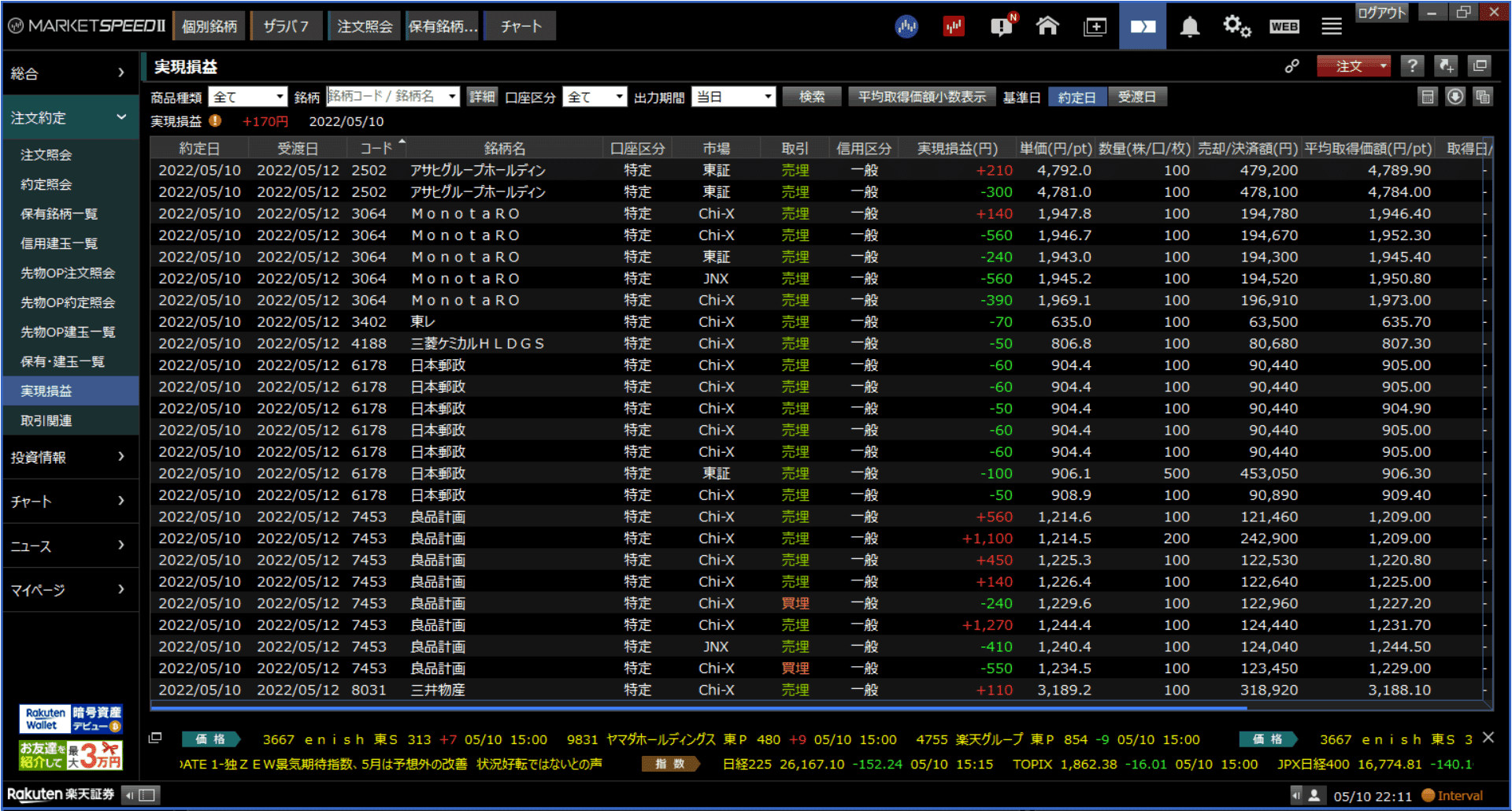1512x811 pixels.
Task: Open 約定照会 in the sidebar
Action: coord(70,184)
